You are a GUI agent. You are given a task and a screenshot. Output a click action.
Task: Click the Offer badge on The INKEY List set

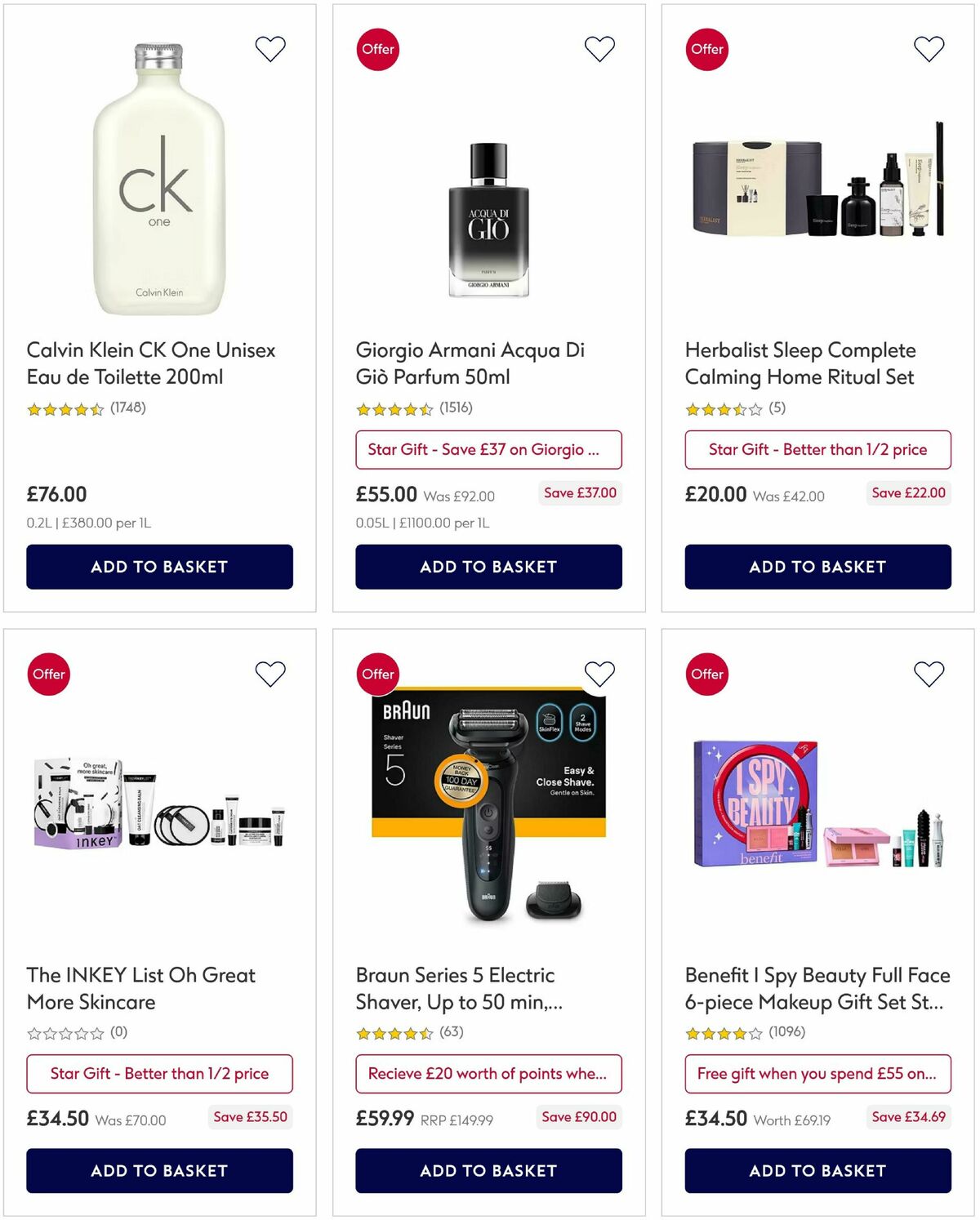[48, 674]
